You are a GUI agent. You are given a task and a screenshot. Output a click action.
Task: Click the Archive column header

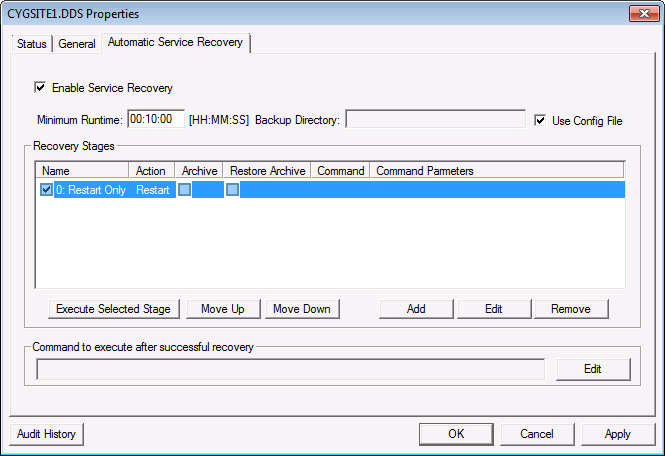[x=199, y=171]
